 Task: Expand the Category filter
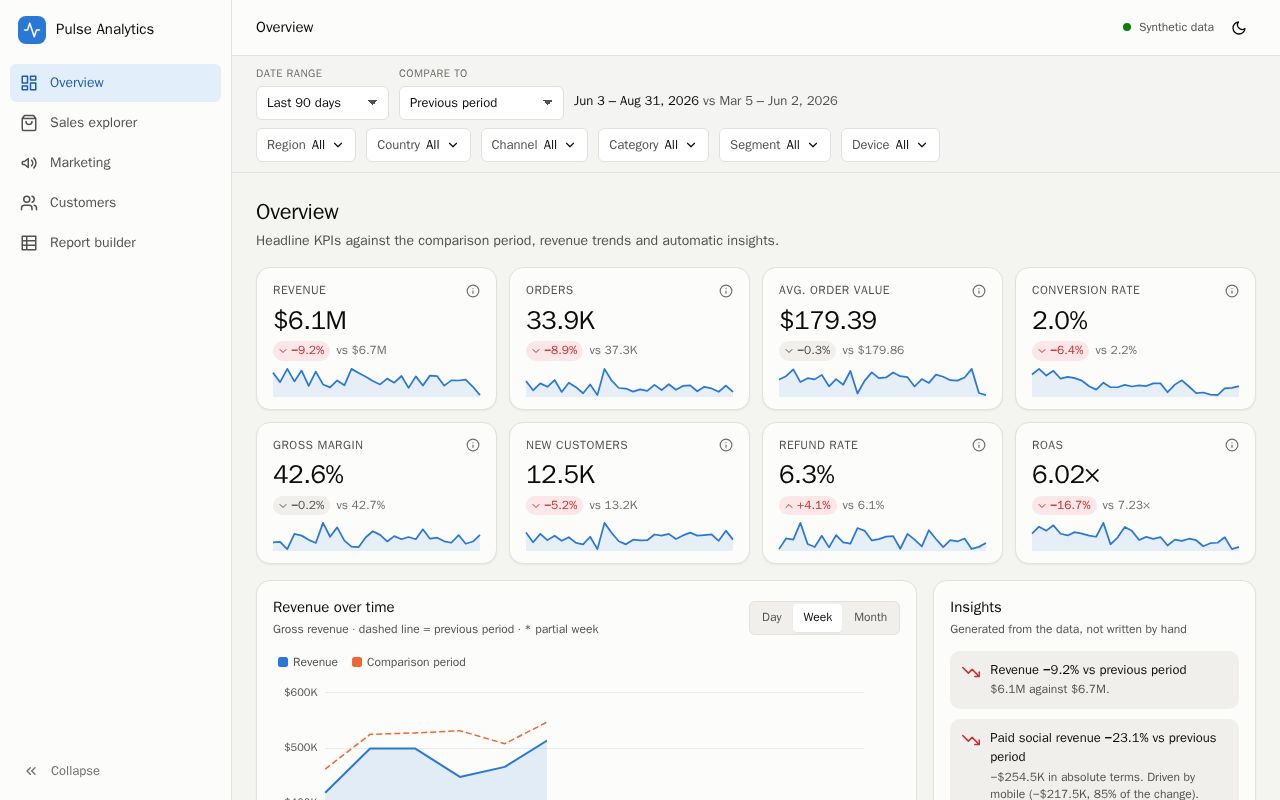click(x=653, y=145)
